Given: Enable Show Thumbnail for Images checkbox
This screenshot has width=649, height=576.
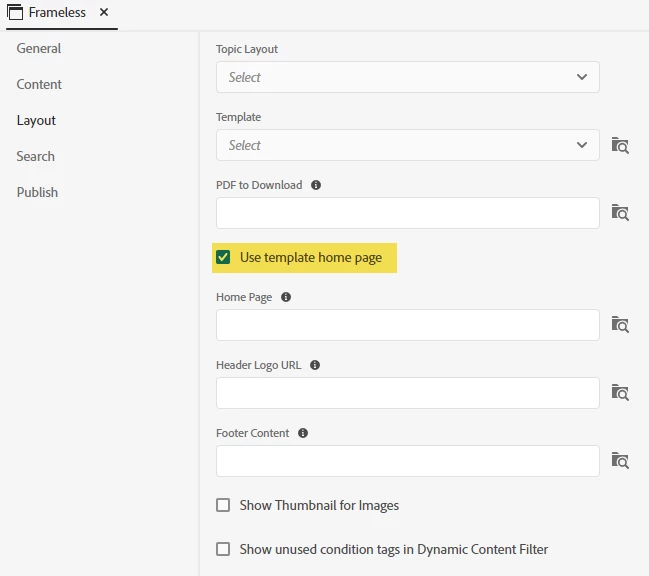Looking at the screenshot, I should [223, 505].
